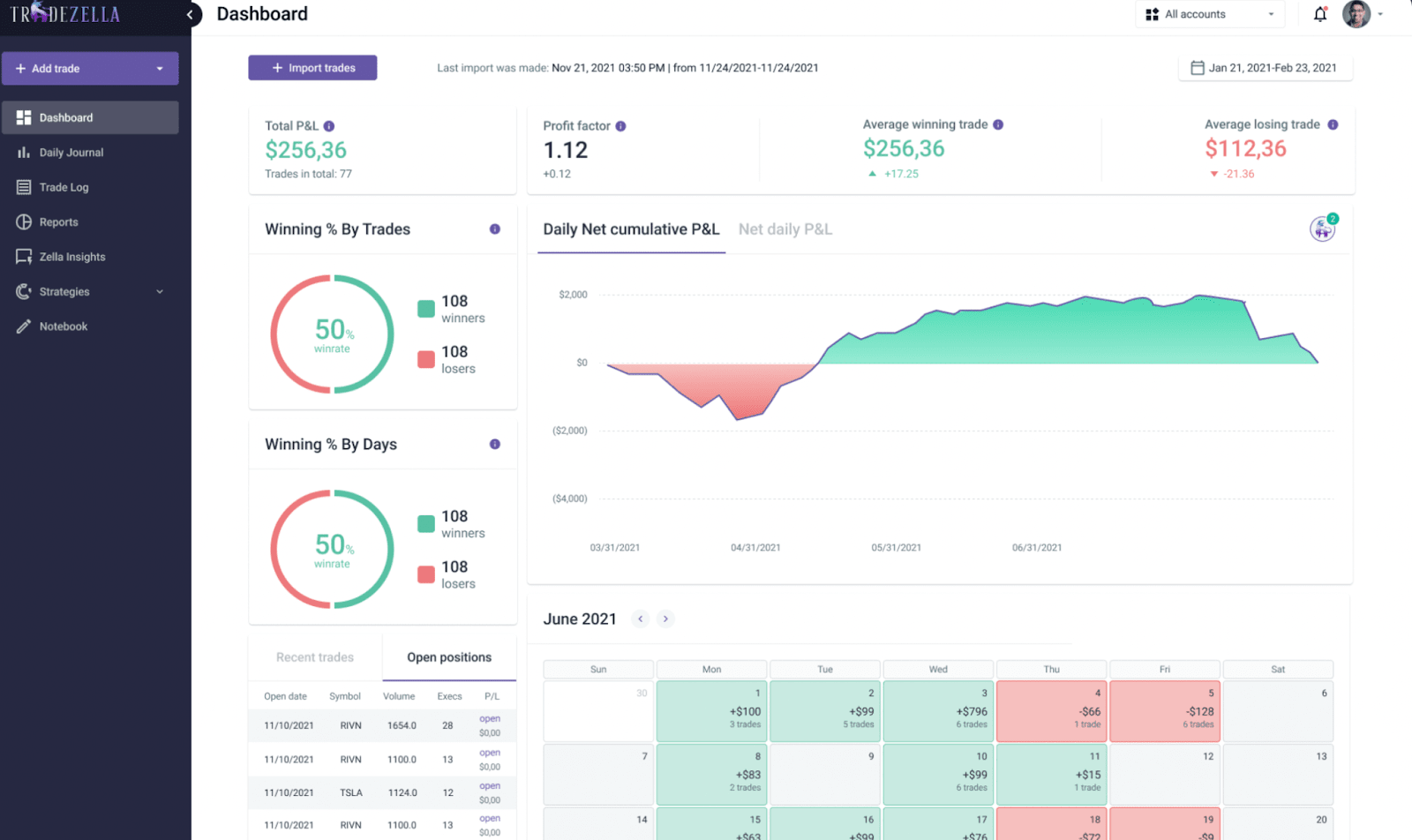The height and width of the screenshot is (840, 1412).
Task: Advance to the next month in calendar
Action: tap(665, 619)
